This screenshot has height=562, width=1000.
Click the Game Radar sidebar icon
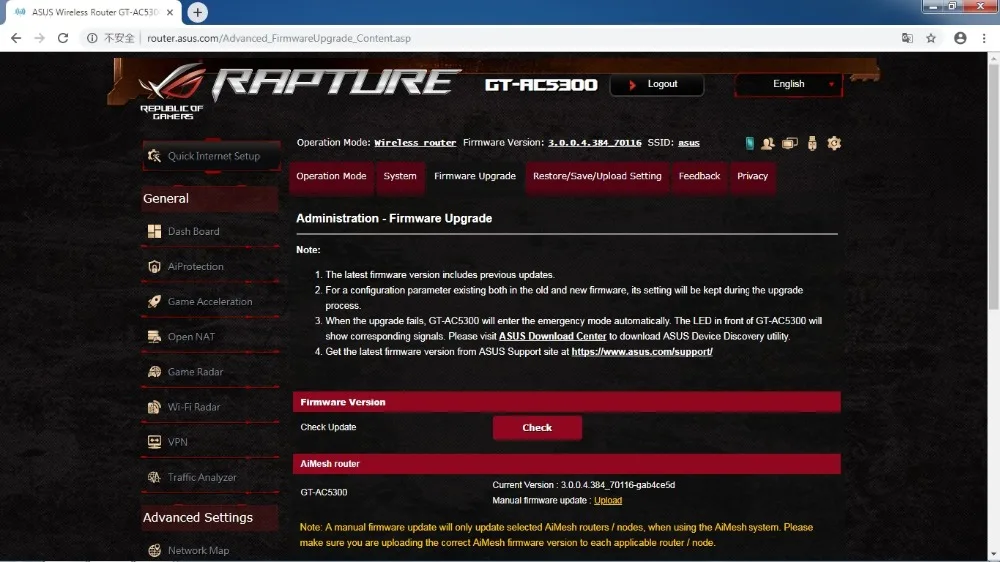(x=154, y=372)
